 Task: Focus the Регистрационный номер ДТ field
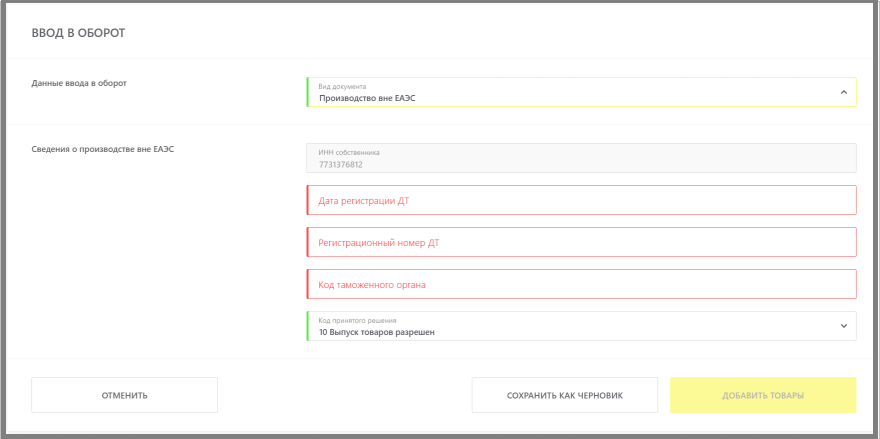[581, 242]
